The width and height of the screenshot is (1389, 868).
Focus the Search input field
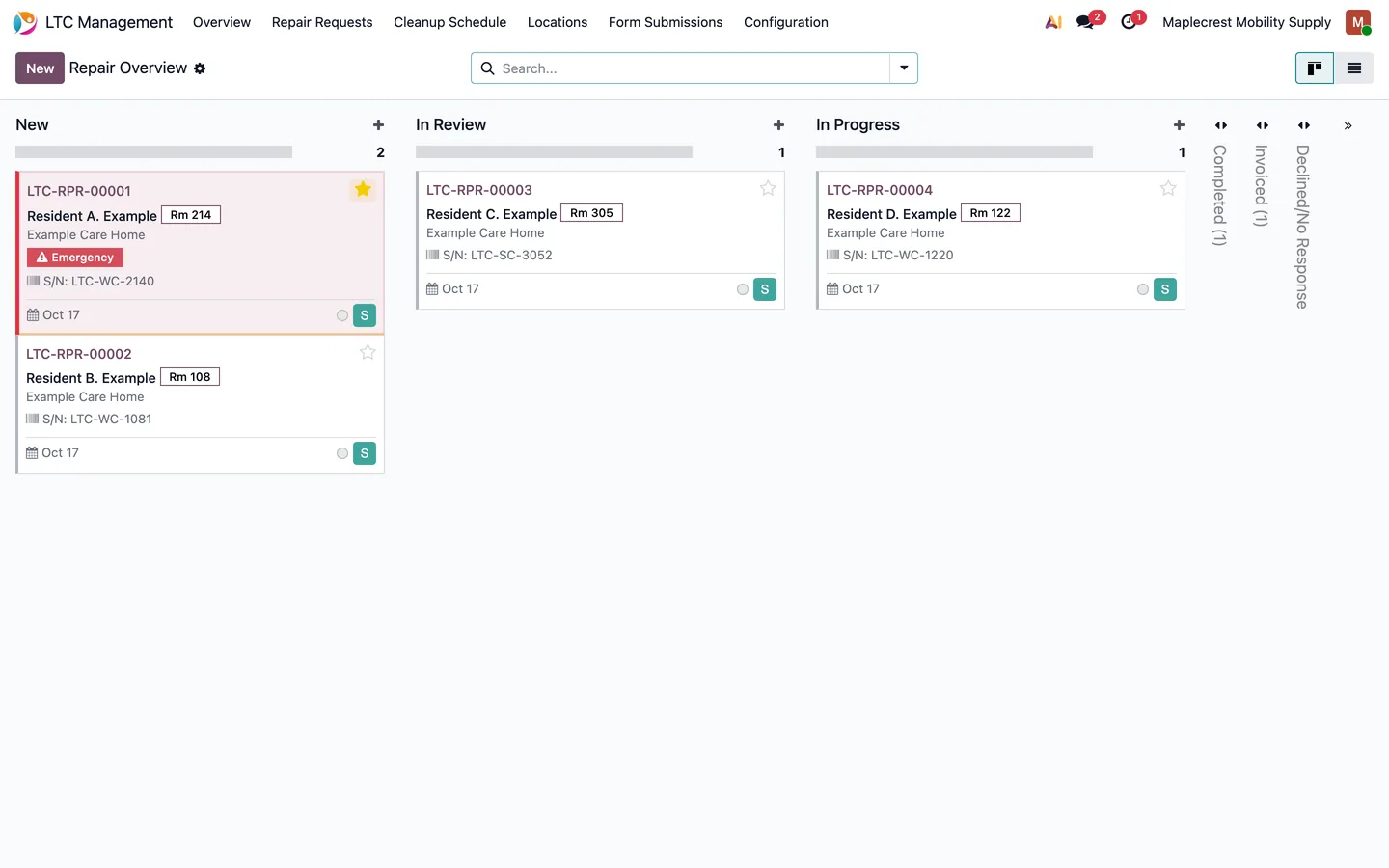(693, 68)
